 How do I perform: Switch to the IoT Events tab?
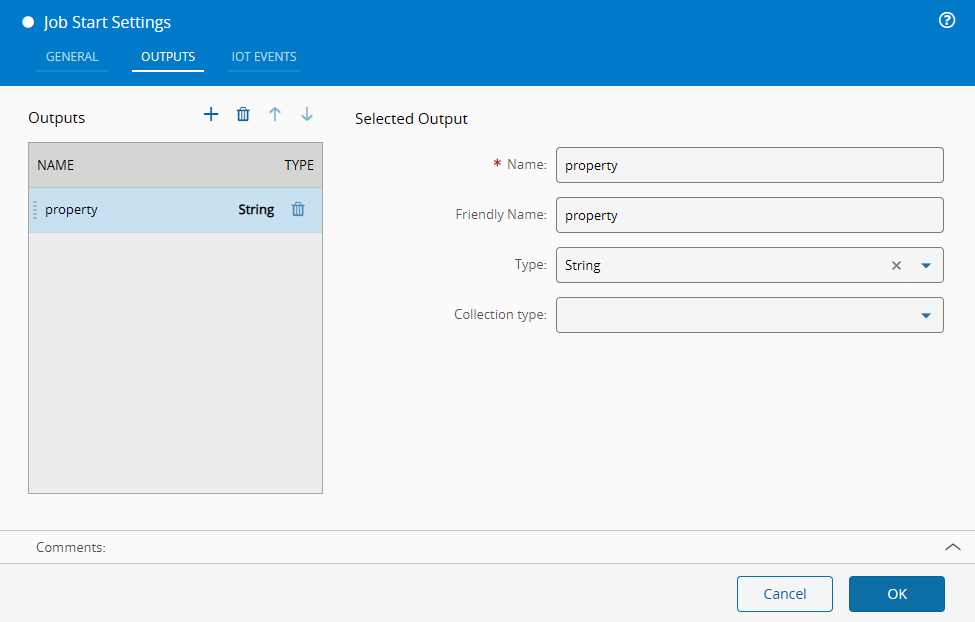[x=264, y=57]
